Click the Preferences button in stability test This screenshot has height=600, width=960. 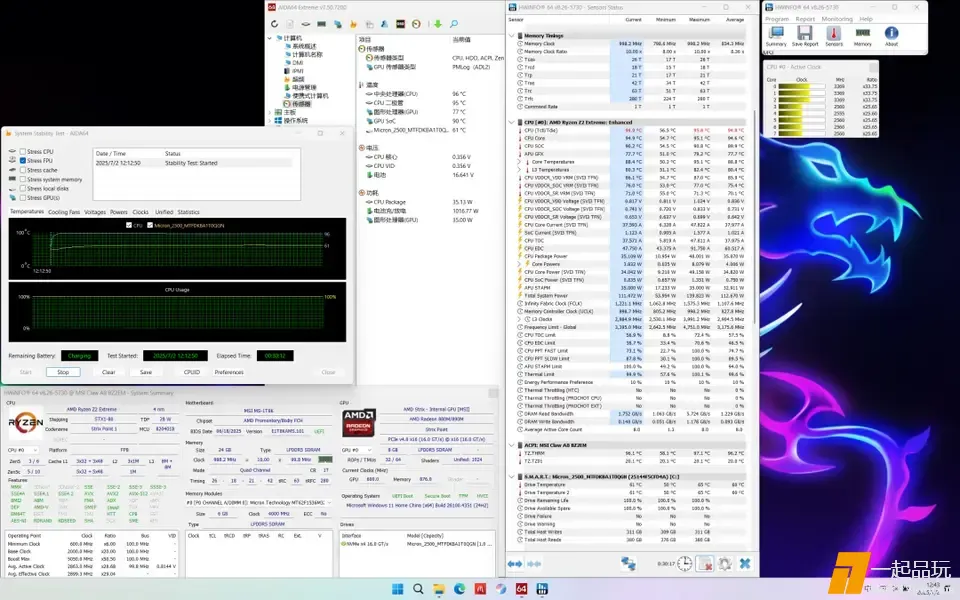[229, 372]
